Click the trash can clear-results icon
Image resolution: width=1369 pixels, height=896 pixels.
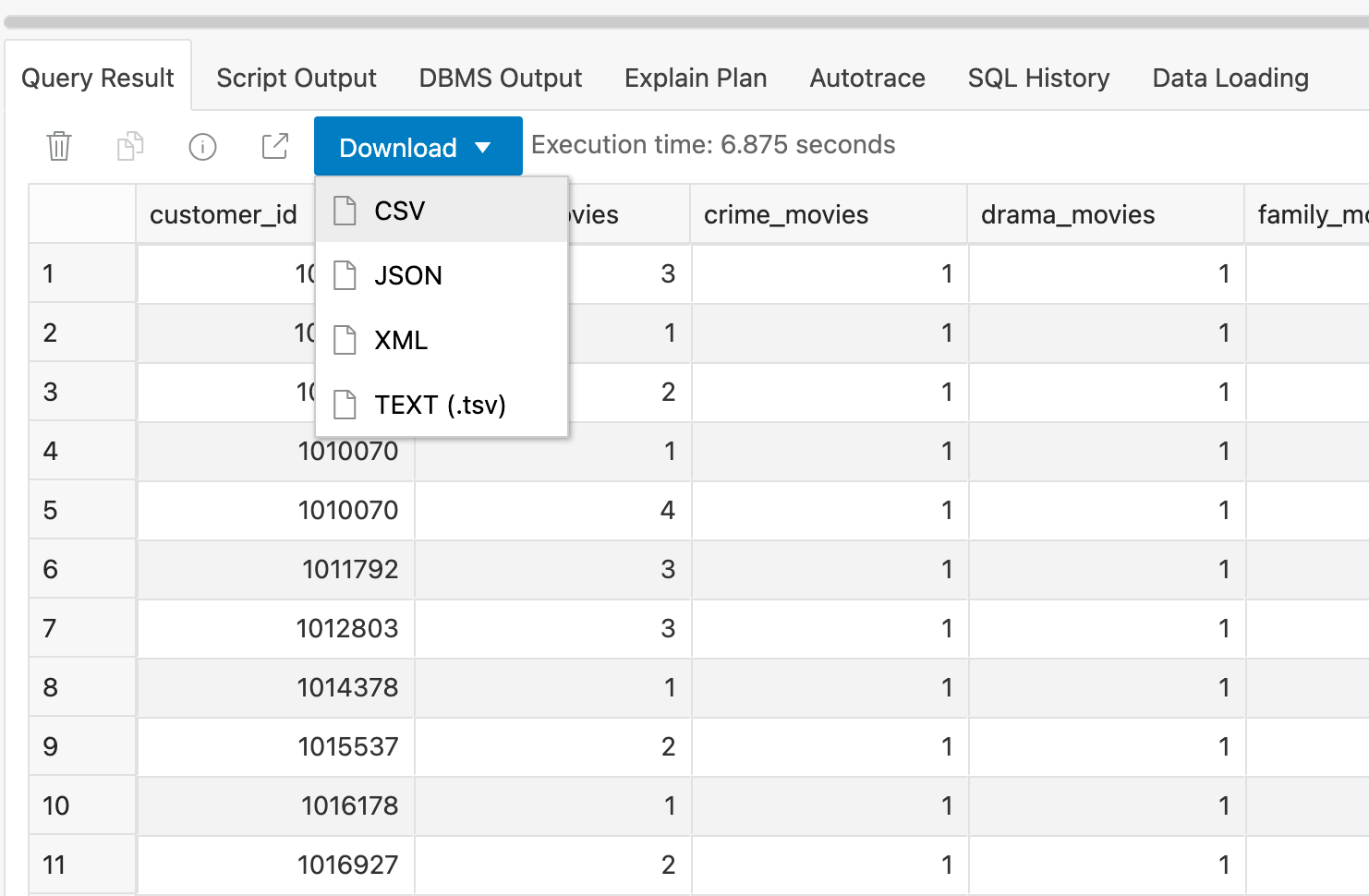pyautogui.click(x=59, y=146)
